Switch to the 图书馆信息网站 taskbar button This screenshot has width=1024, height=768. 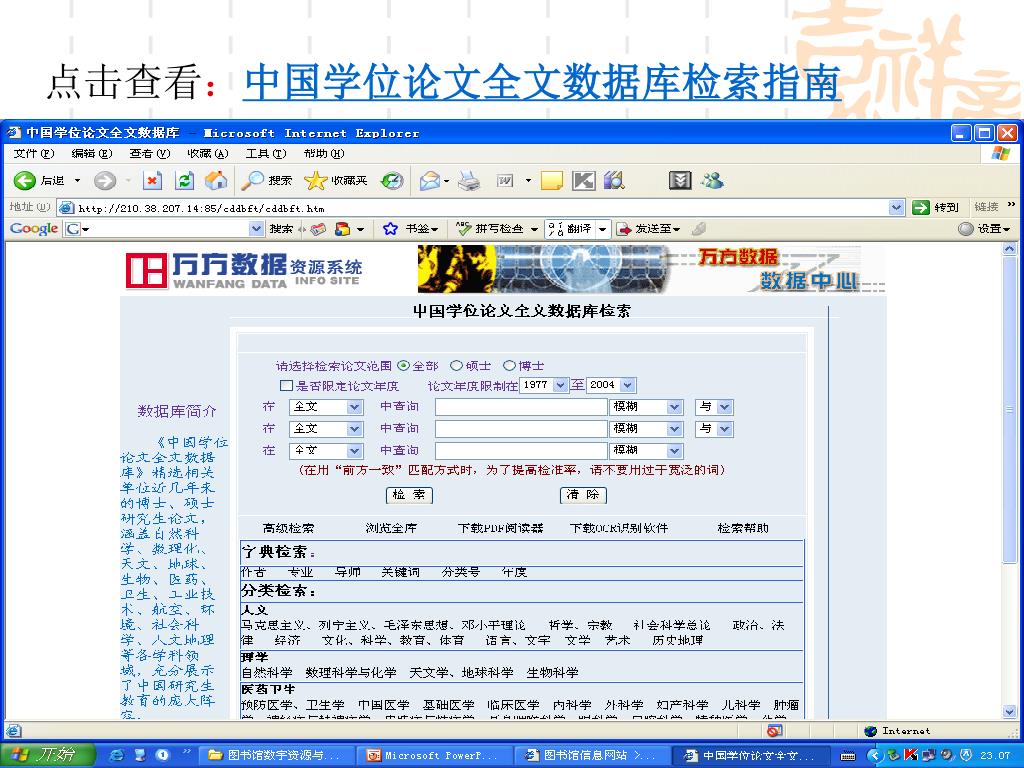coord(593,756)
